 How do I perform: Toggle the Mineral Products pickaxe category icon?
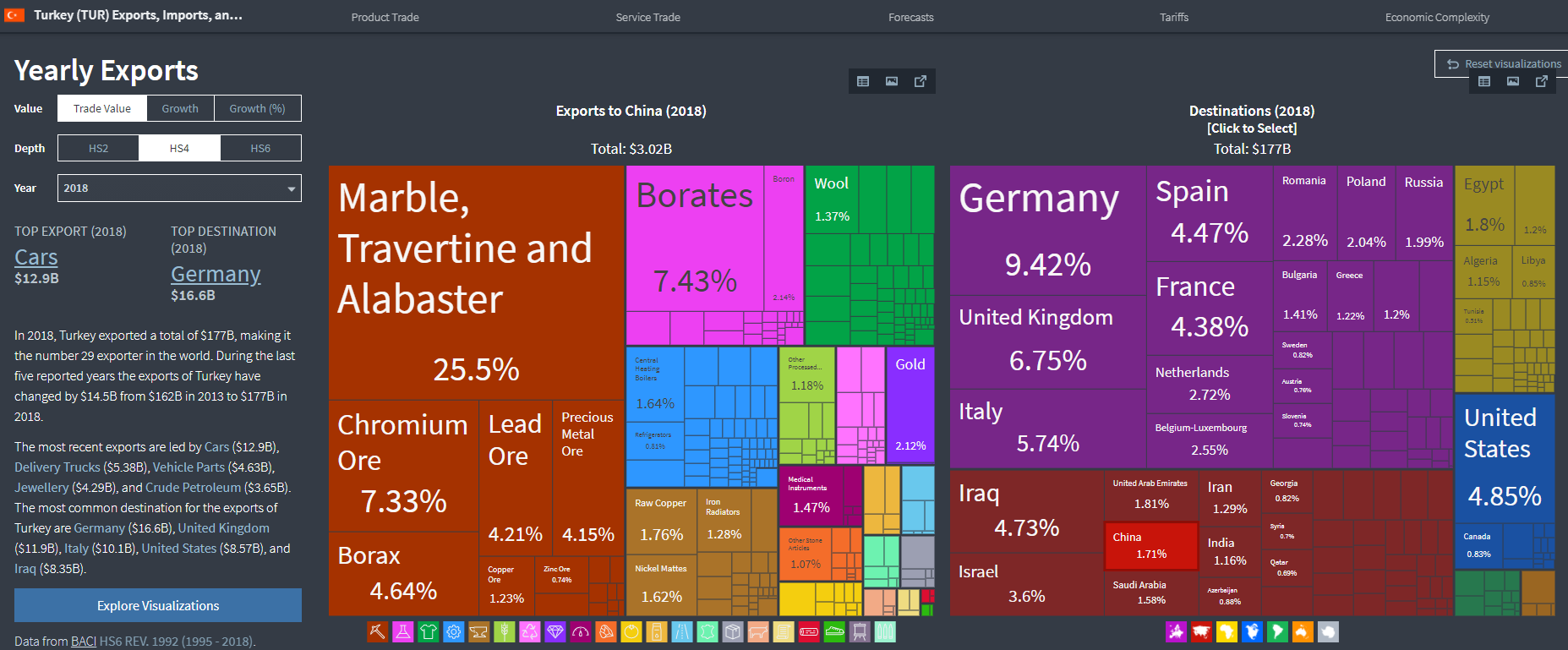(377, 631)
